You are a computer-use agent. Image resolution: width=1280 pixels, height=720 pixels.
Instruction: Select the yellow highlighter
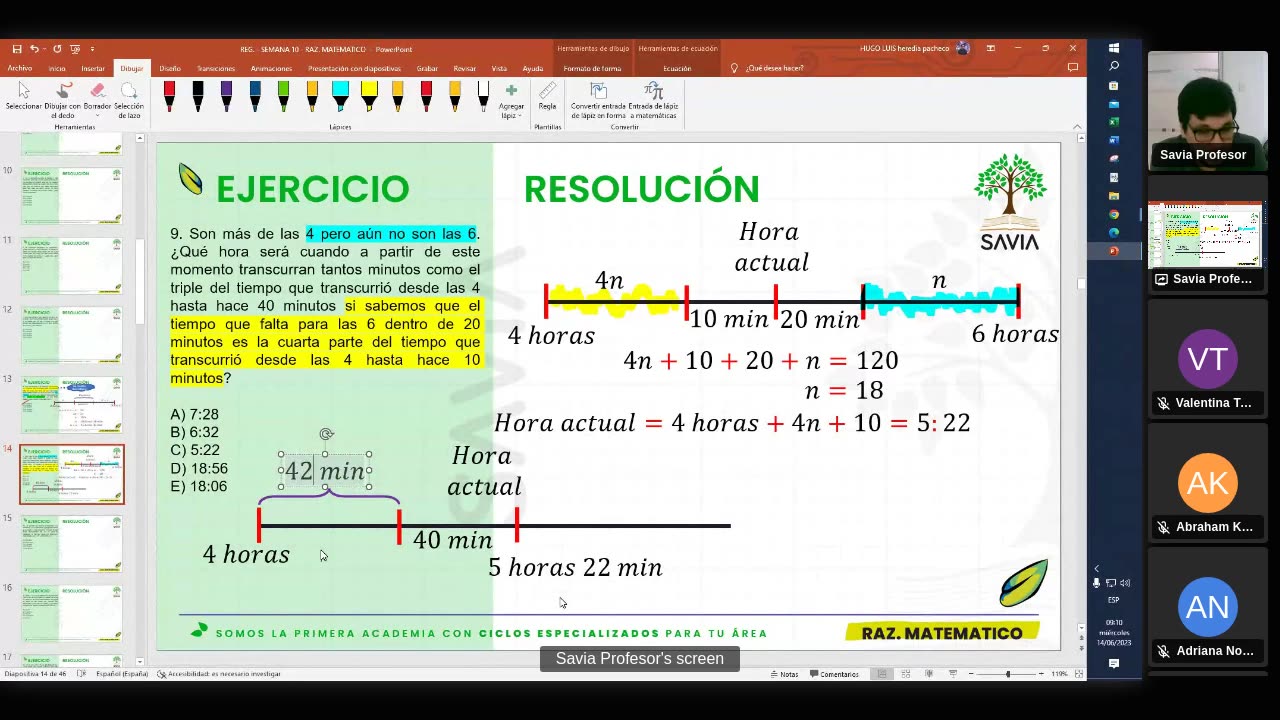369,96
